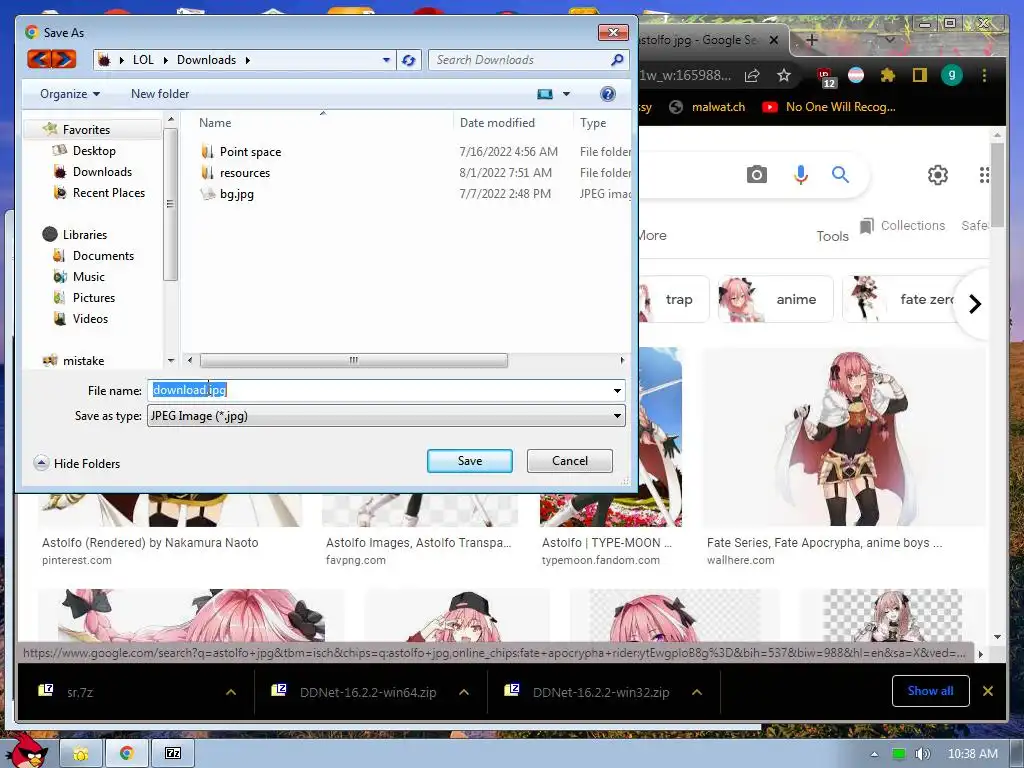This screenshot has width=1024, height=768.
Task: Select Desktop in Favorites
Action: [x=93, y=151]
